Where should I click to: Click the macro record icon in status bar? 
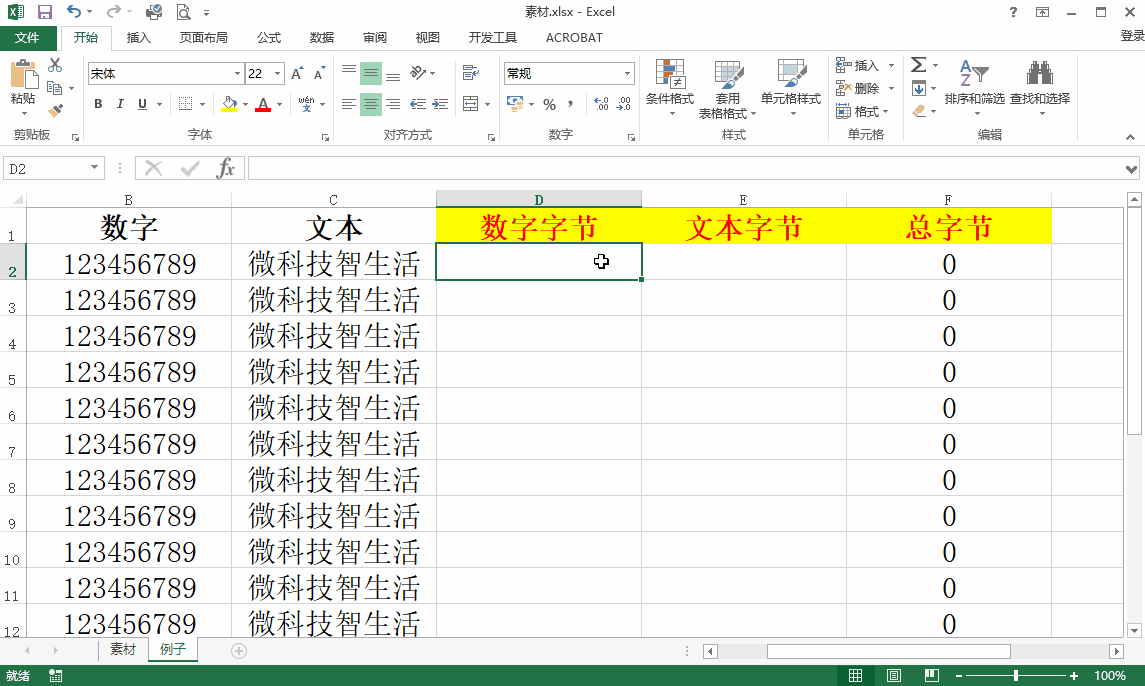coord(55,676)
